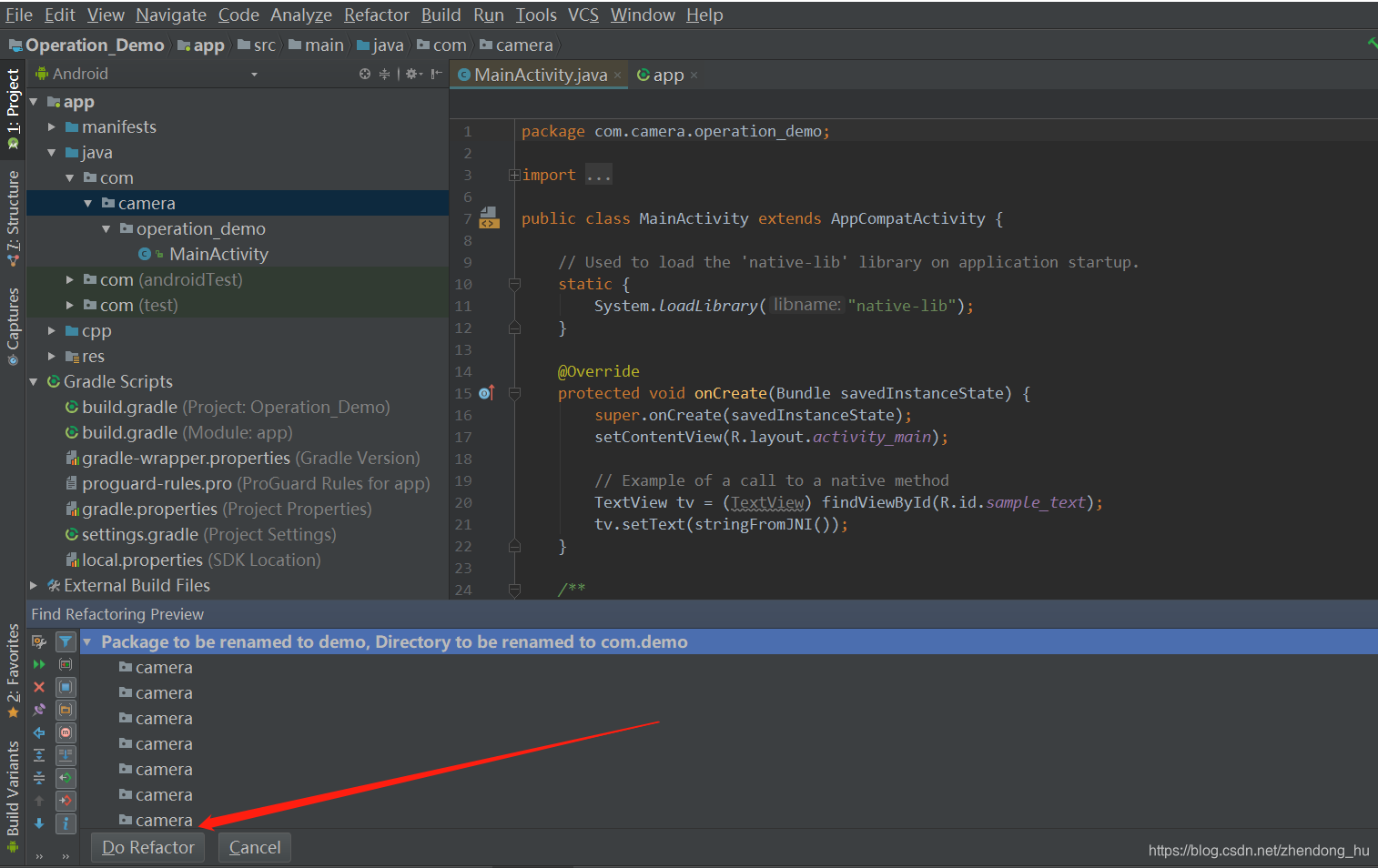Image resolution: width=1378 pixels, height=868 pixels.
Task: Click Collapse All icon in Project panel header
Action: click(x=384, y=74)
